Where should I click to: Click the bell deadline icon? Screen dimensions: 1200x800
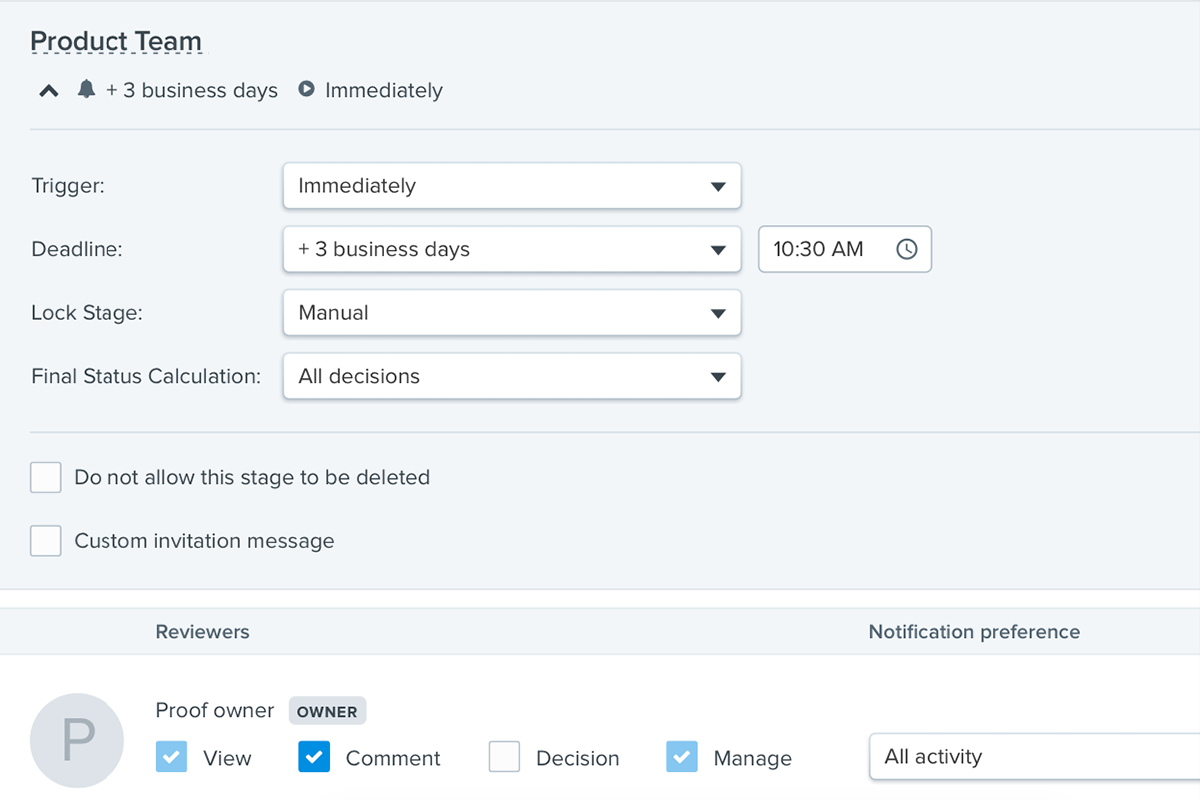click(86, 90)
